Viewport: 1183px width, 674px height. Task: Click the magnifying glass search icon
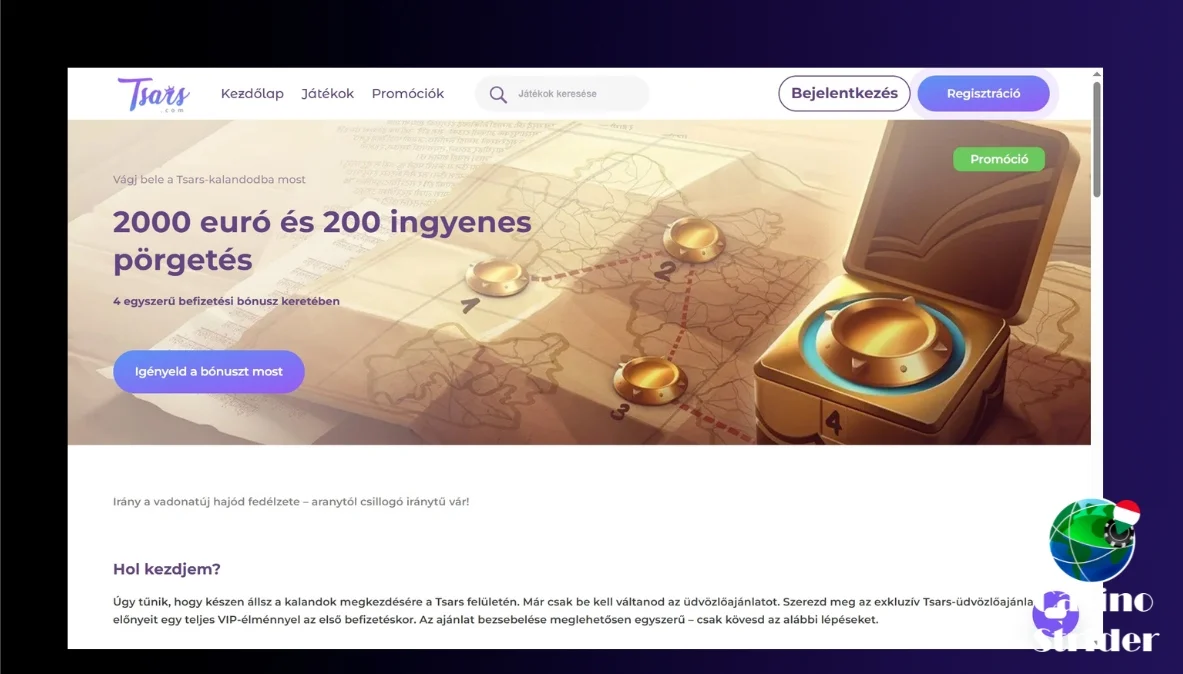pyautogui.click(x=498, y=94)
